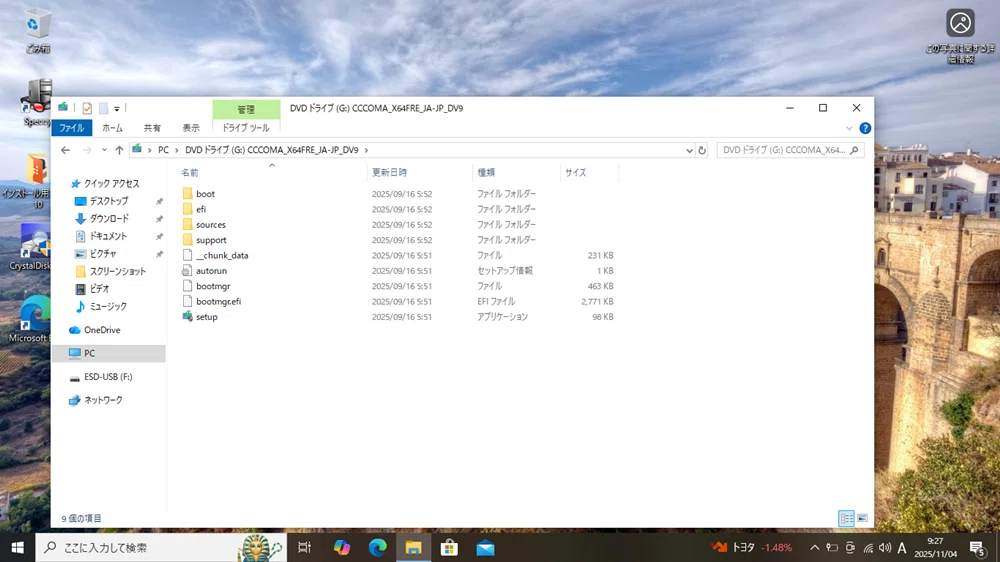This screenshot has height=562, width=1000.
Task: Switch to details view layout
Action: 846,518
